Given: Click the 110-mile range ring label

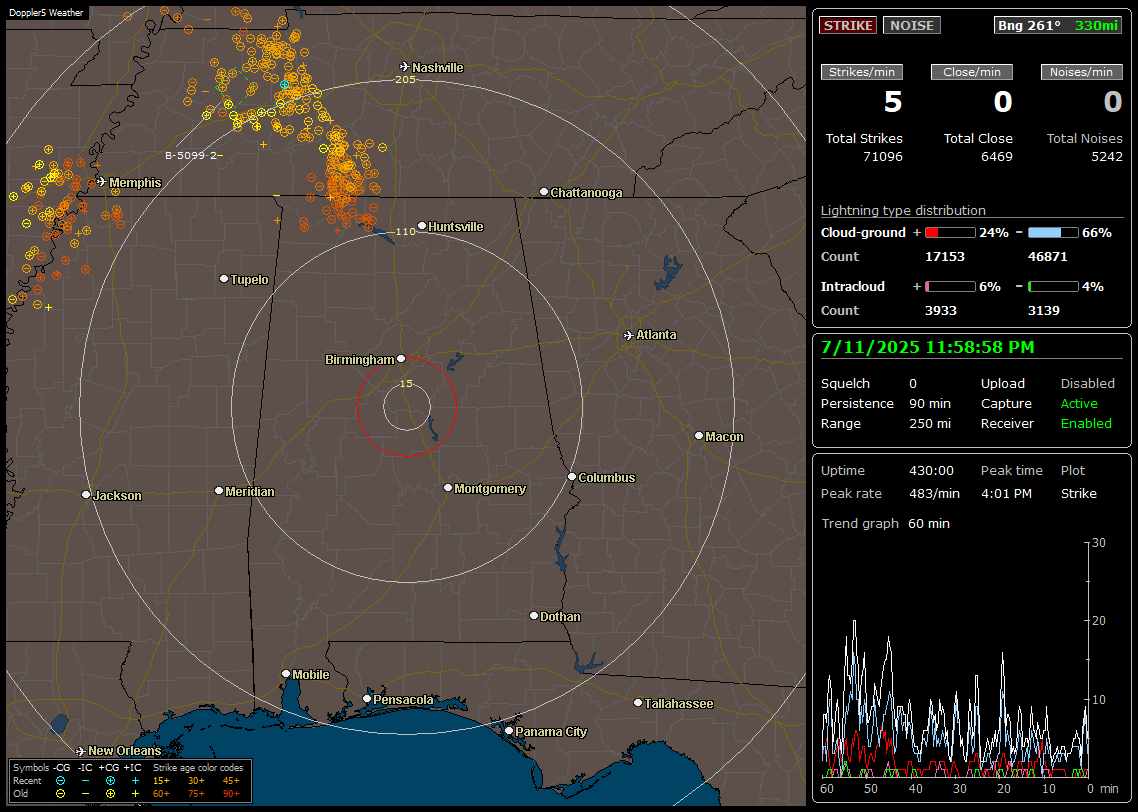Looking at the screenshot, I should (x=405, y=231).
